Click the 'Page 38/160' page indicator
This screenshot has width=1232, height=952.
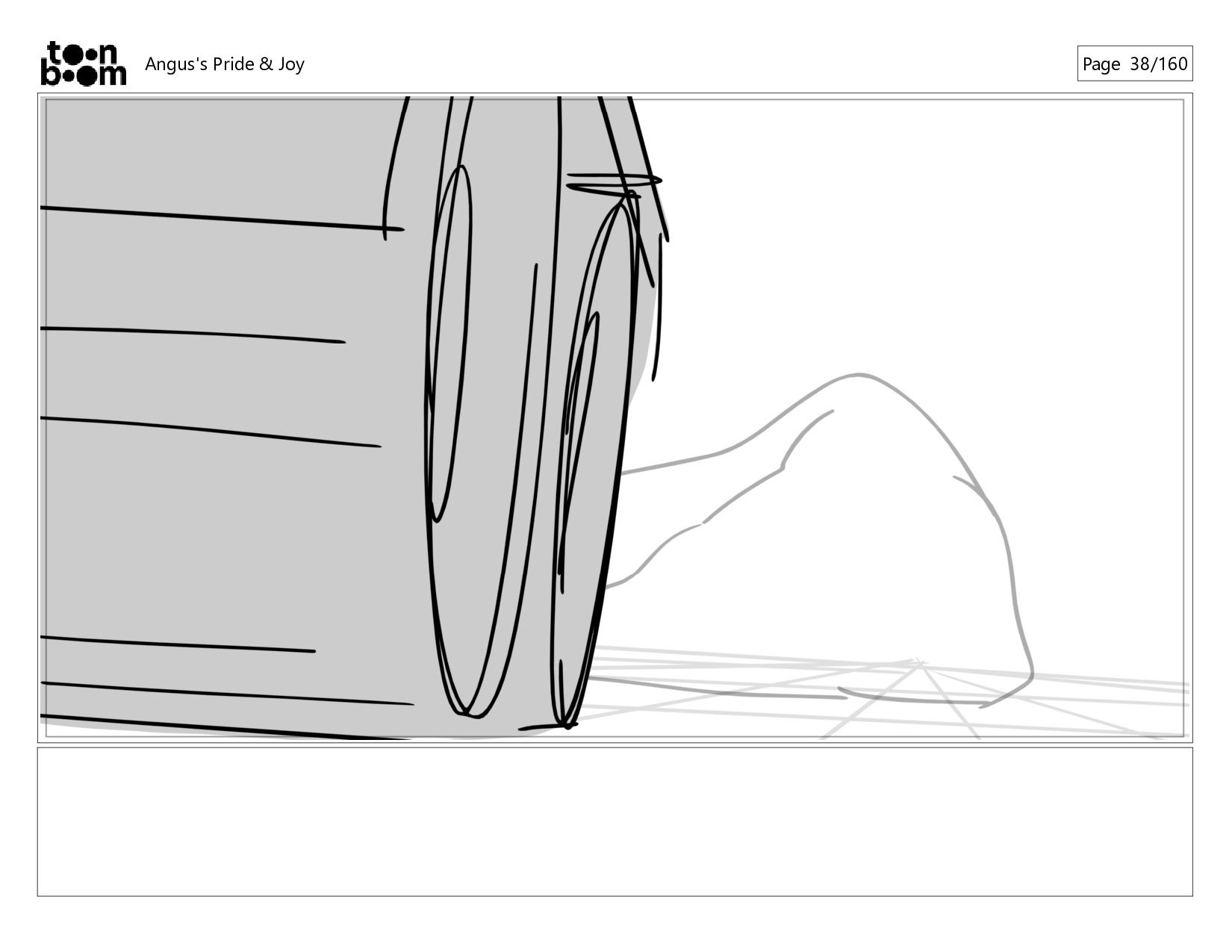tap(1134, 63)
